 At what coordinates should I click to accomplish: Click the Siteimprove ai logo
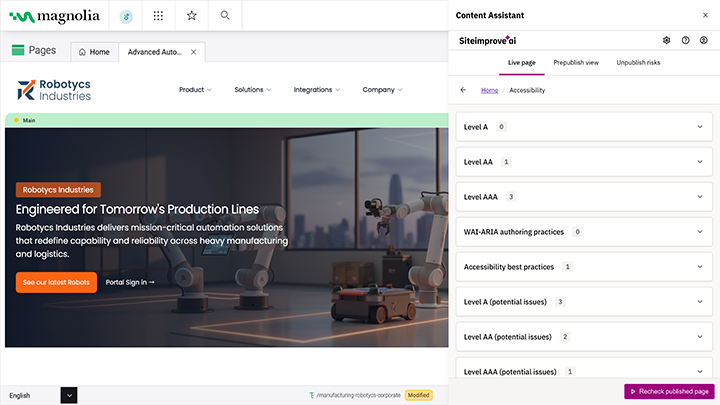pyautogui.click(x=487, y=40)
